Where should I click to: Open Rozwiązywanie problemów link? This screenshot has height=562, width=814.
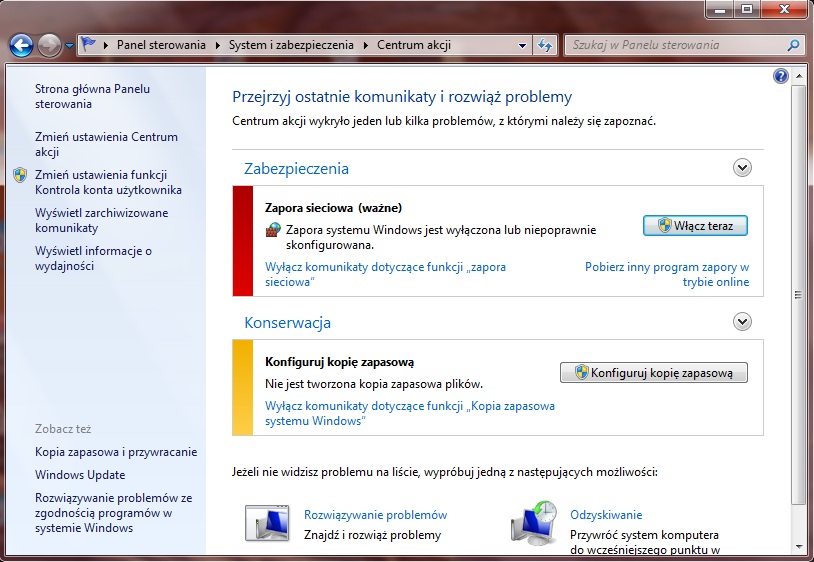point(375,515)
